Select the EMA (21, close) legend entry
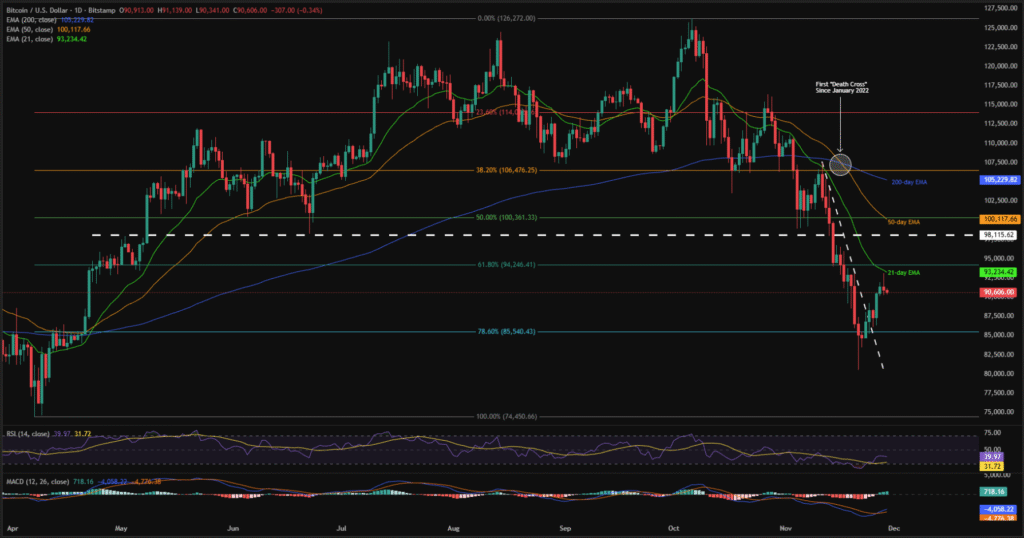Screen dimensions: 1024x538 coord(46,39)
